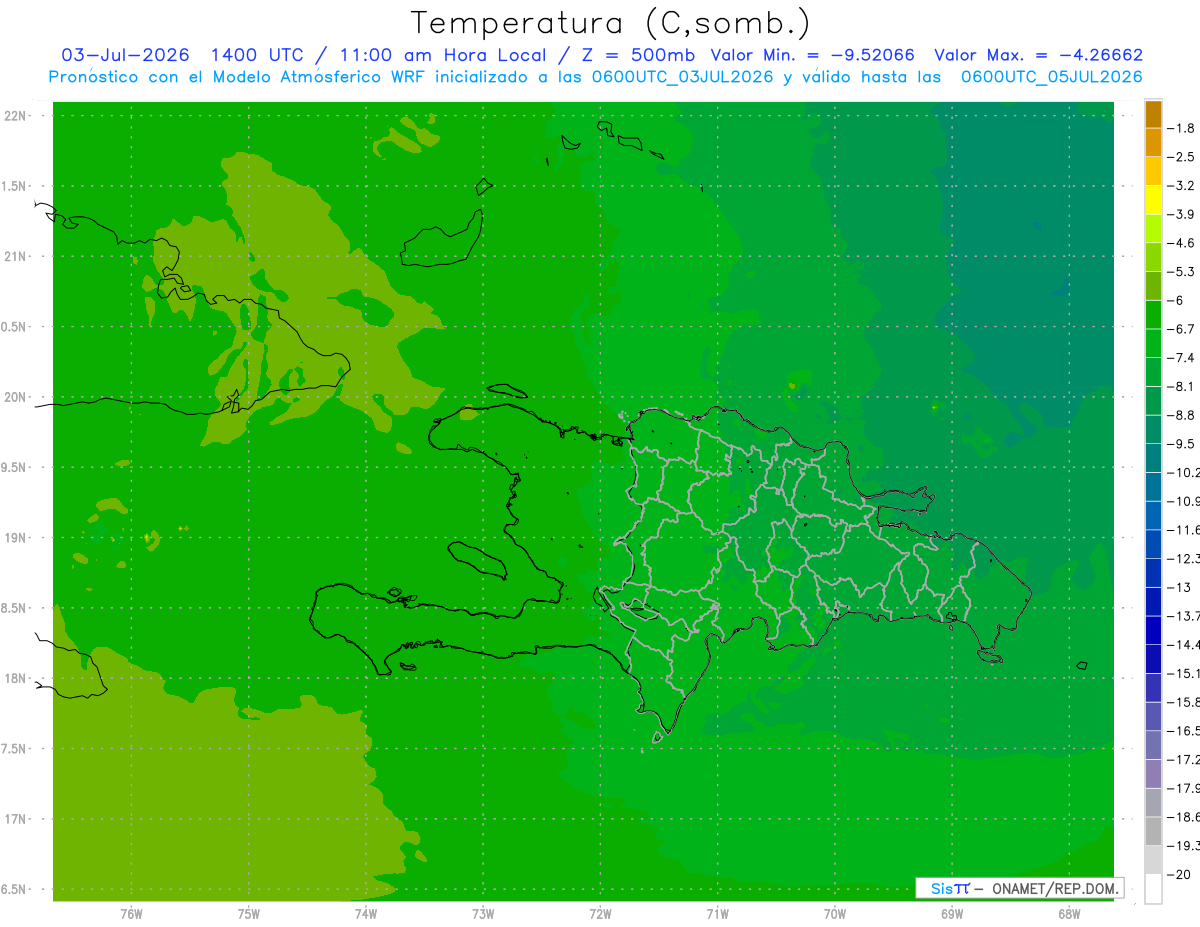Click the "Valor Min. = -9.52066" readout
The image size is (1200, 927).
coord(812,55)
